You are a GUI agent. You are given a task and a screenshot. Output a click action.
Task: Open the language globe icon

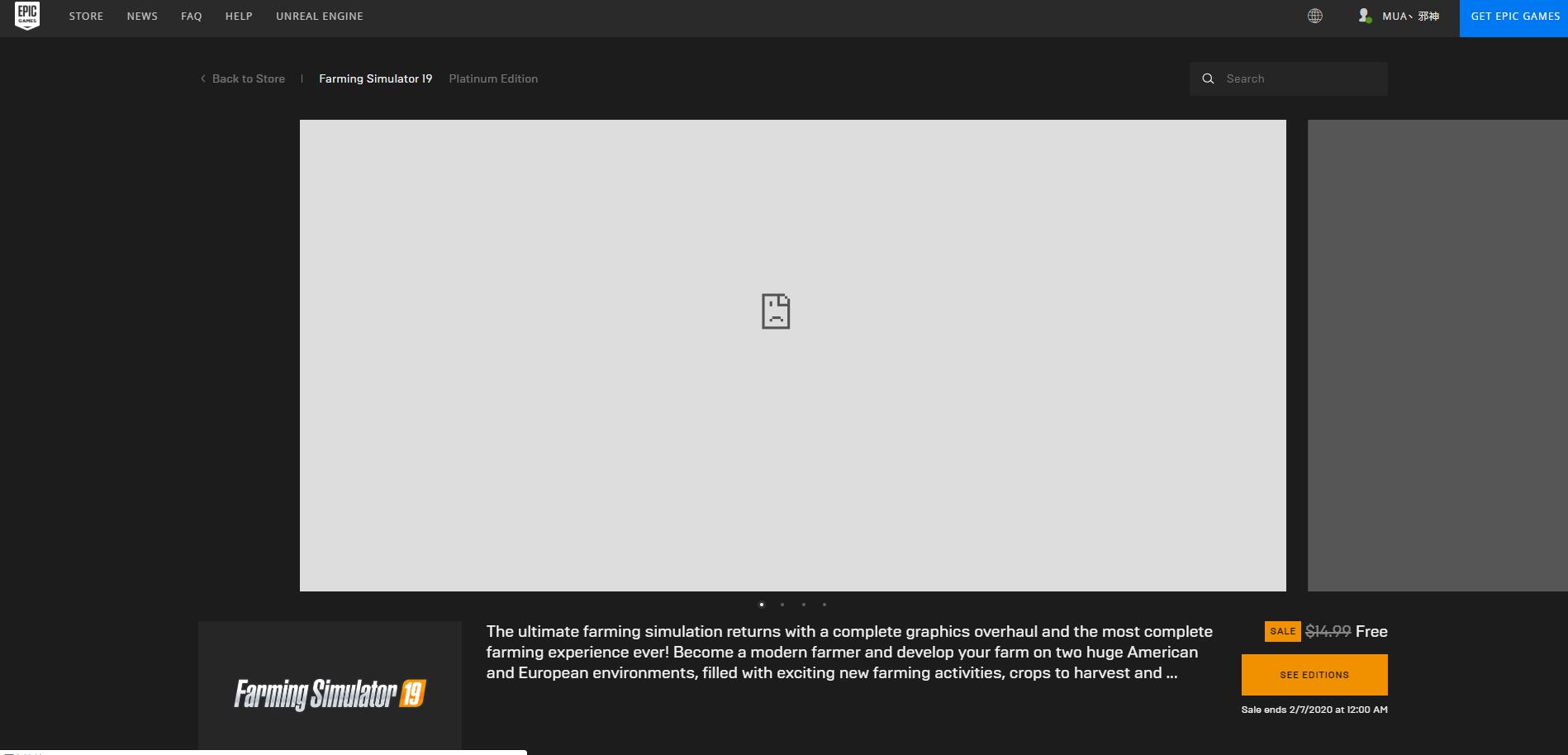coord(1315,16)
